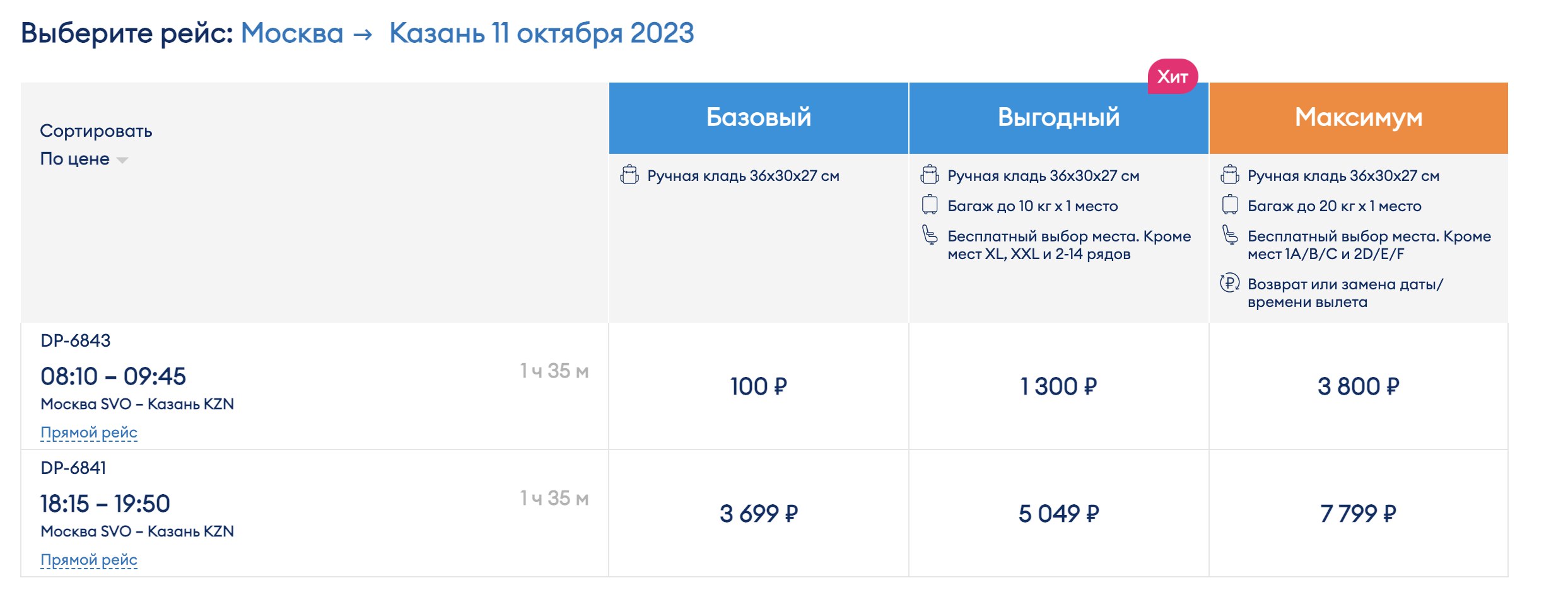The width and height of the screenshot is (1568, 590).
Task: Click ruble refund icon in Максимум tariff
Action: [x=1229, y=283]
